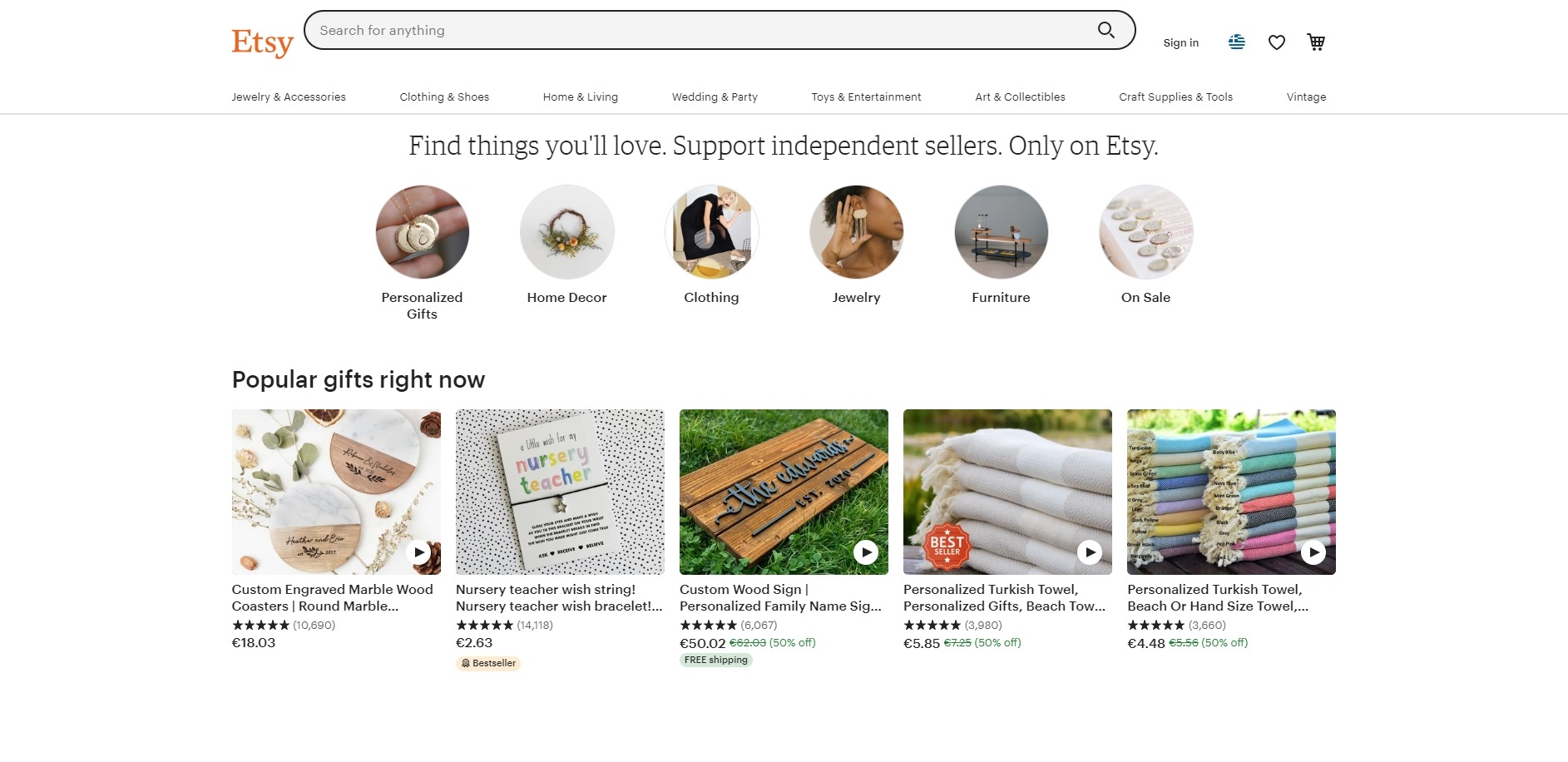Open the Jewelry & Accessories menu
The width and height of the screenshot is (1568, 762).
coord(289,97)
